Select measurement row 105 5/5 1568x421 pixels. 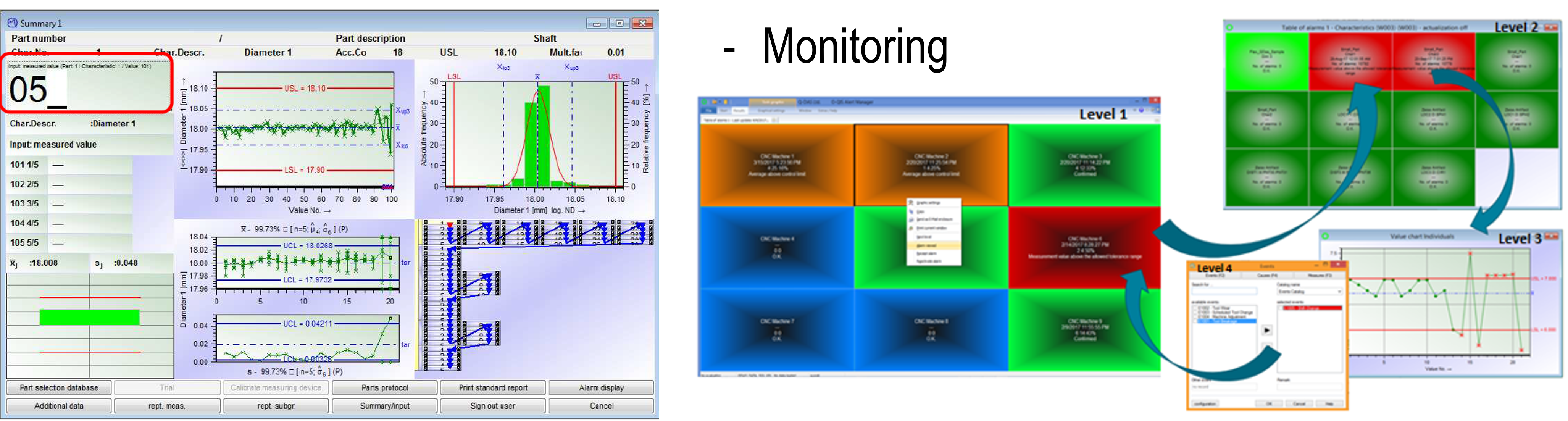(x=69, y=243)
